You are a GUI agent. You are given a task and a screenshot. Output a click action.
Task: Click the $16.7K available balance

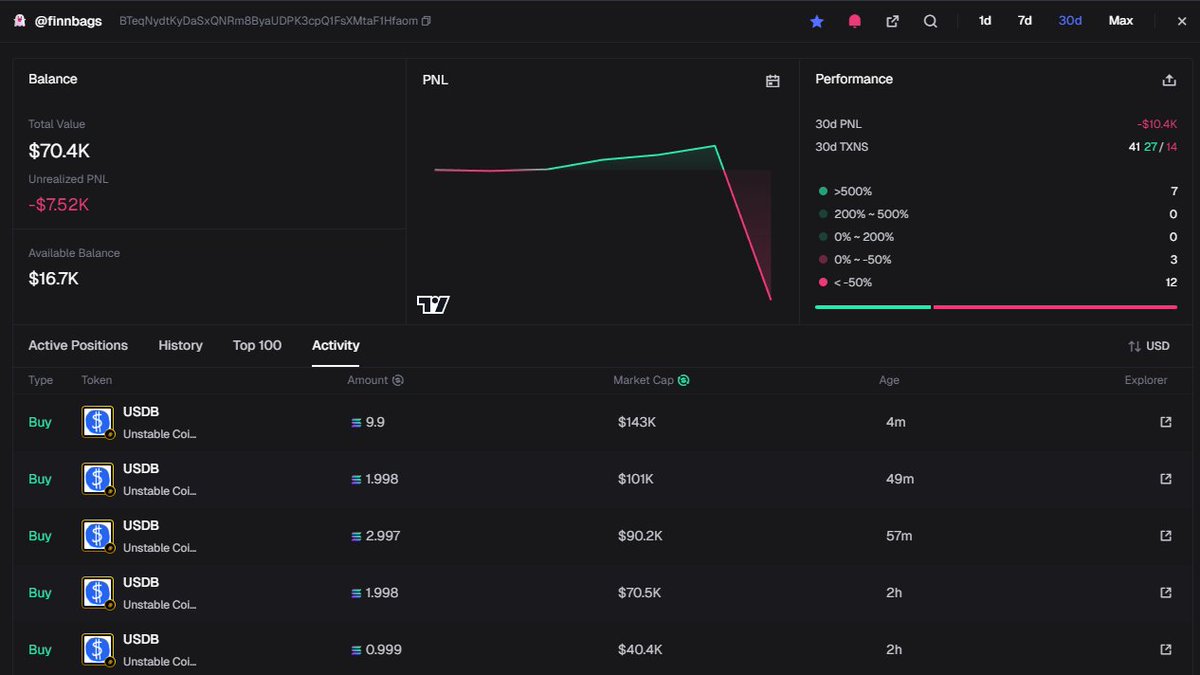pyautogui.click(x=53, y=279)
